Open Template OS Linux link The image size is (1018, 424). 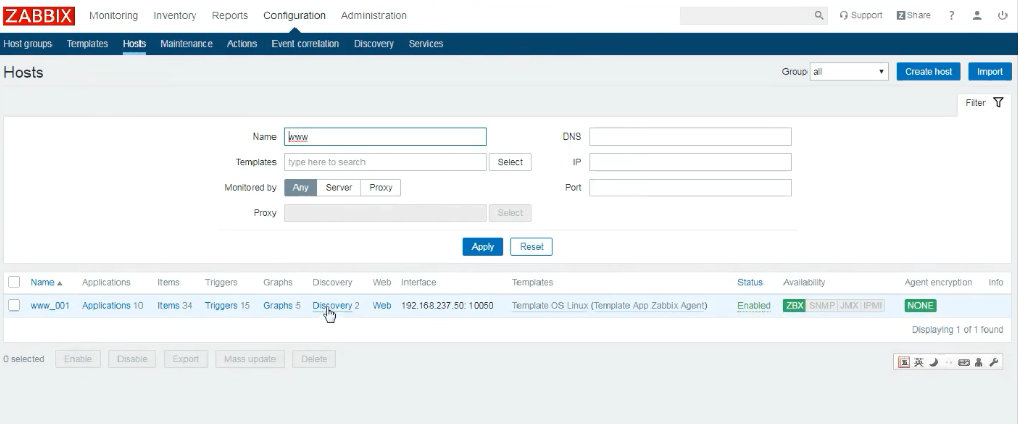coord(550,306)
